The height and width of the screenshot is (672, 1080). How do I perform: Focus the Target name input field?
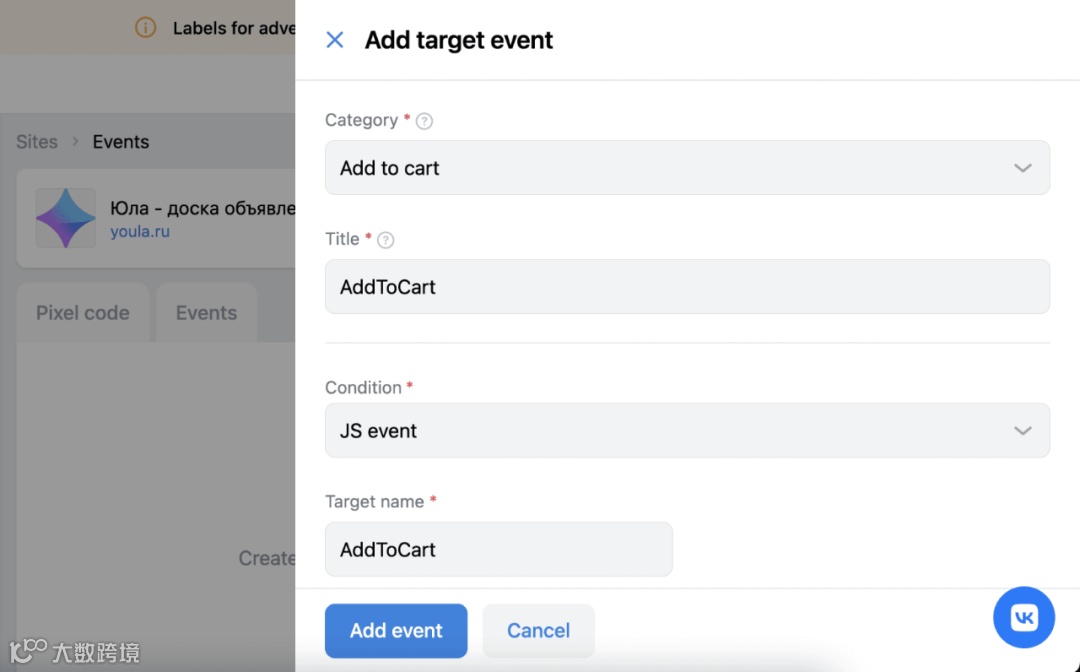click(x=499, y=549)
